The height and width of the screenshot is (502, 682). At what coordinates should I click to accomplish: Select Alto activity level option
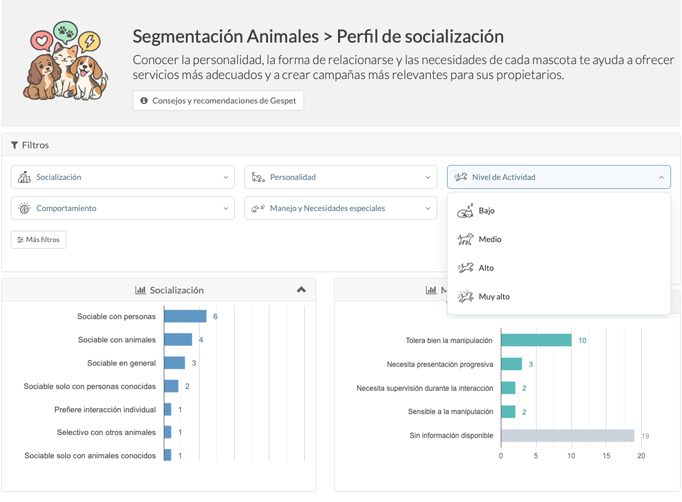[x=558, y=268]
